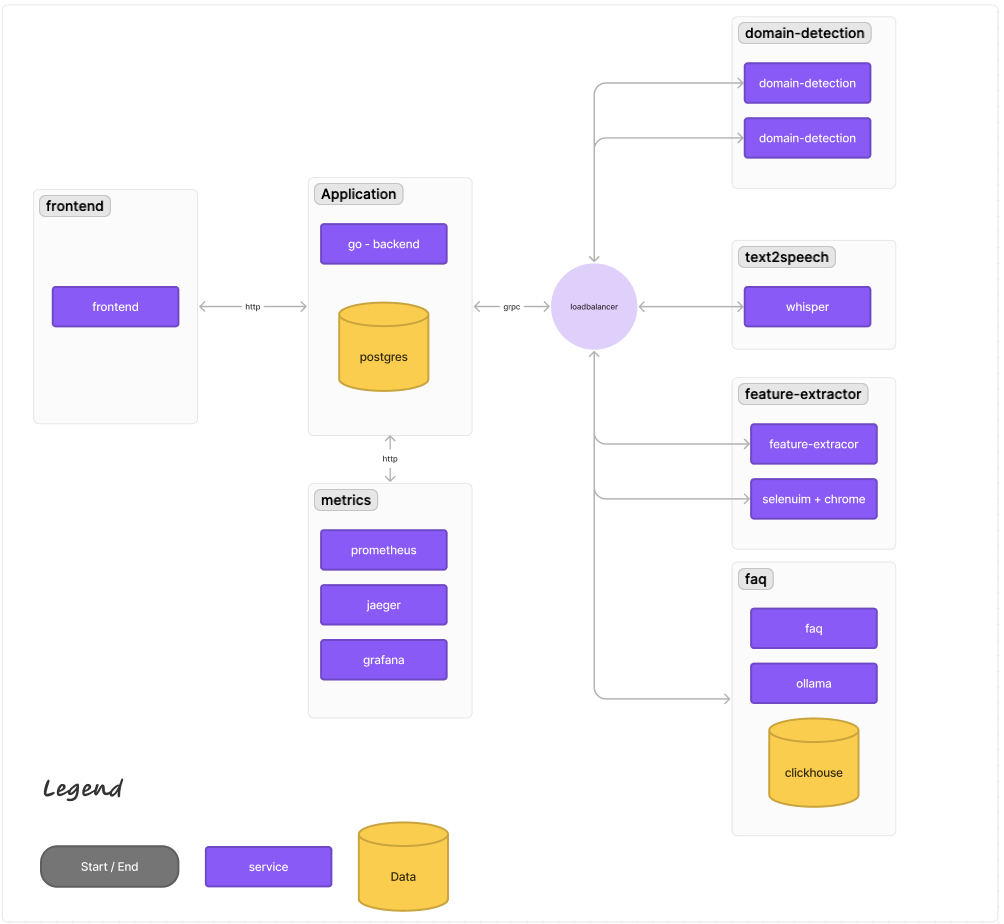Screen dimensions: 1004x924
Task: Click the feature-extractor section title label
Action: coord(803,394)
